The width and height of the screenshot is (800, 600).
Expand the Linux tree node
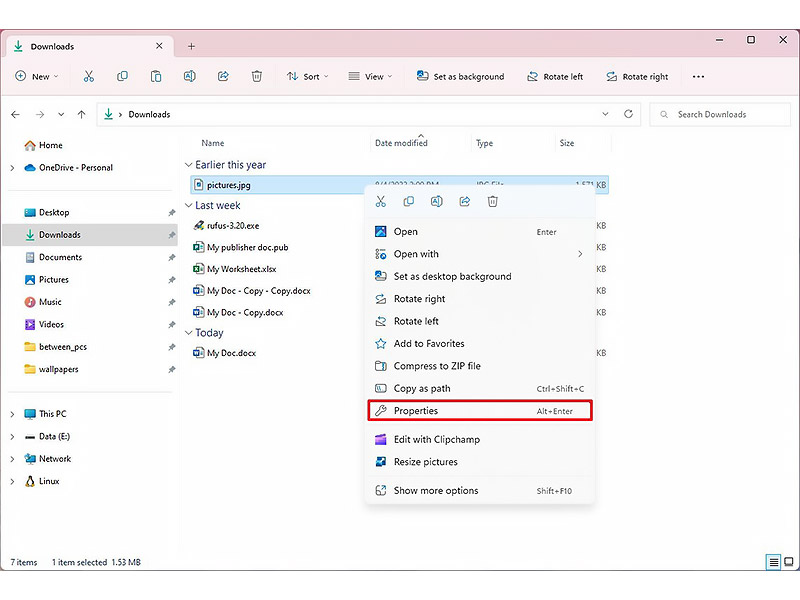[x=12, y=482]
